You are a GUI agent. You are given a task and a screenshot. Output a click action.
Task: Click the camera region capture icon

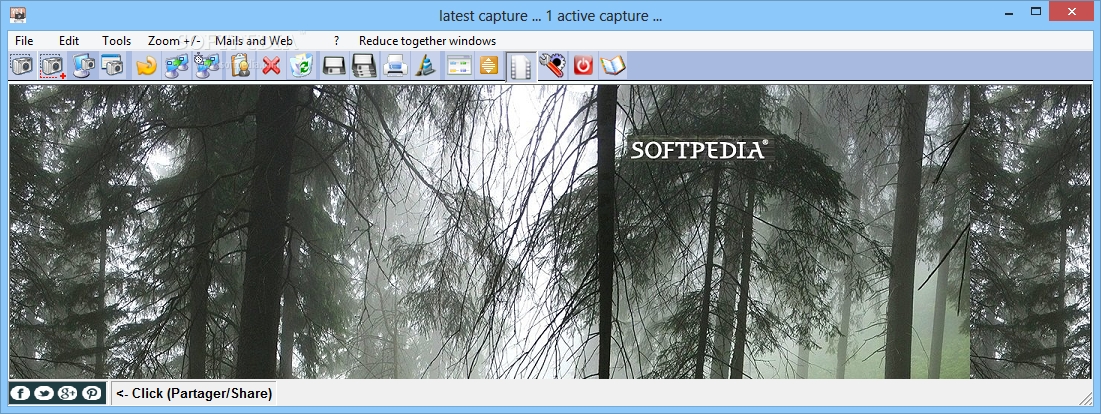pyautogui.click(x=22, y=66)
